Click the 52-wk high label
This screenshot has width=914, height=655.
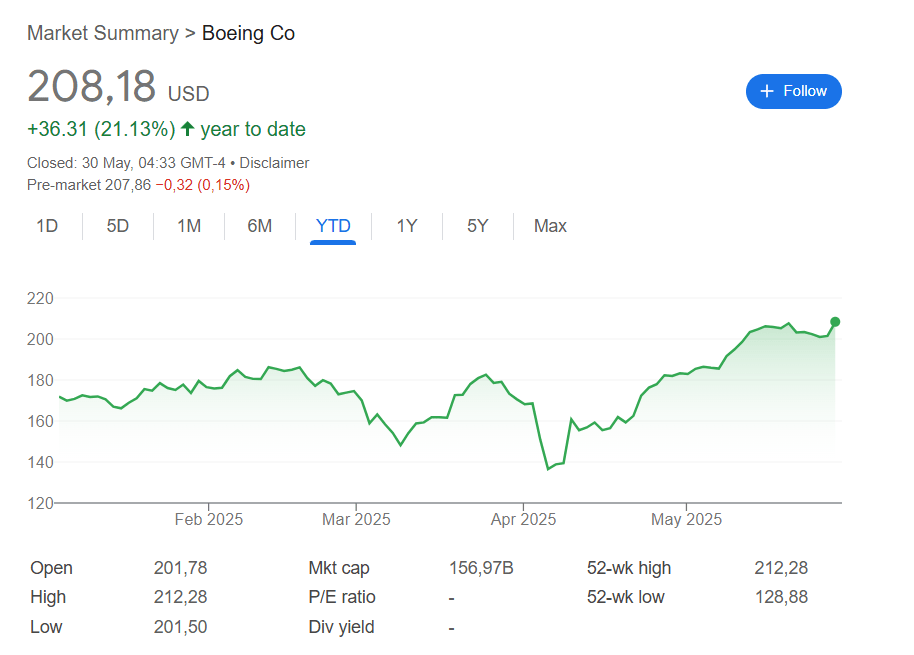(629, 568)
